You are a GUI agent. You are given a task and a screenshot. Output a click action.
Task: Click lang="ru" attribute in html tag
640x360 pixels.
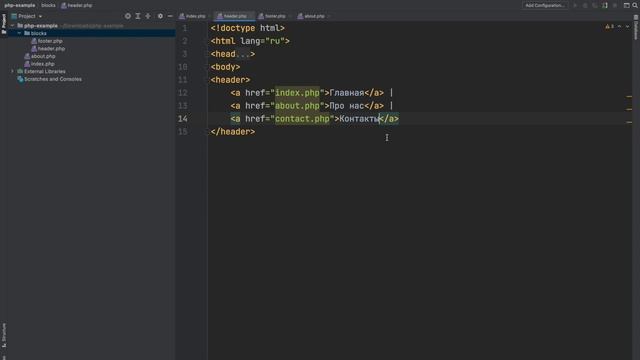(x=262, y=41)
